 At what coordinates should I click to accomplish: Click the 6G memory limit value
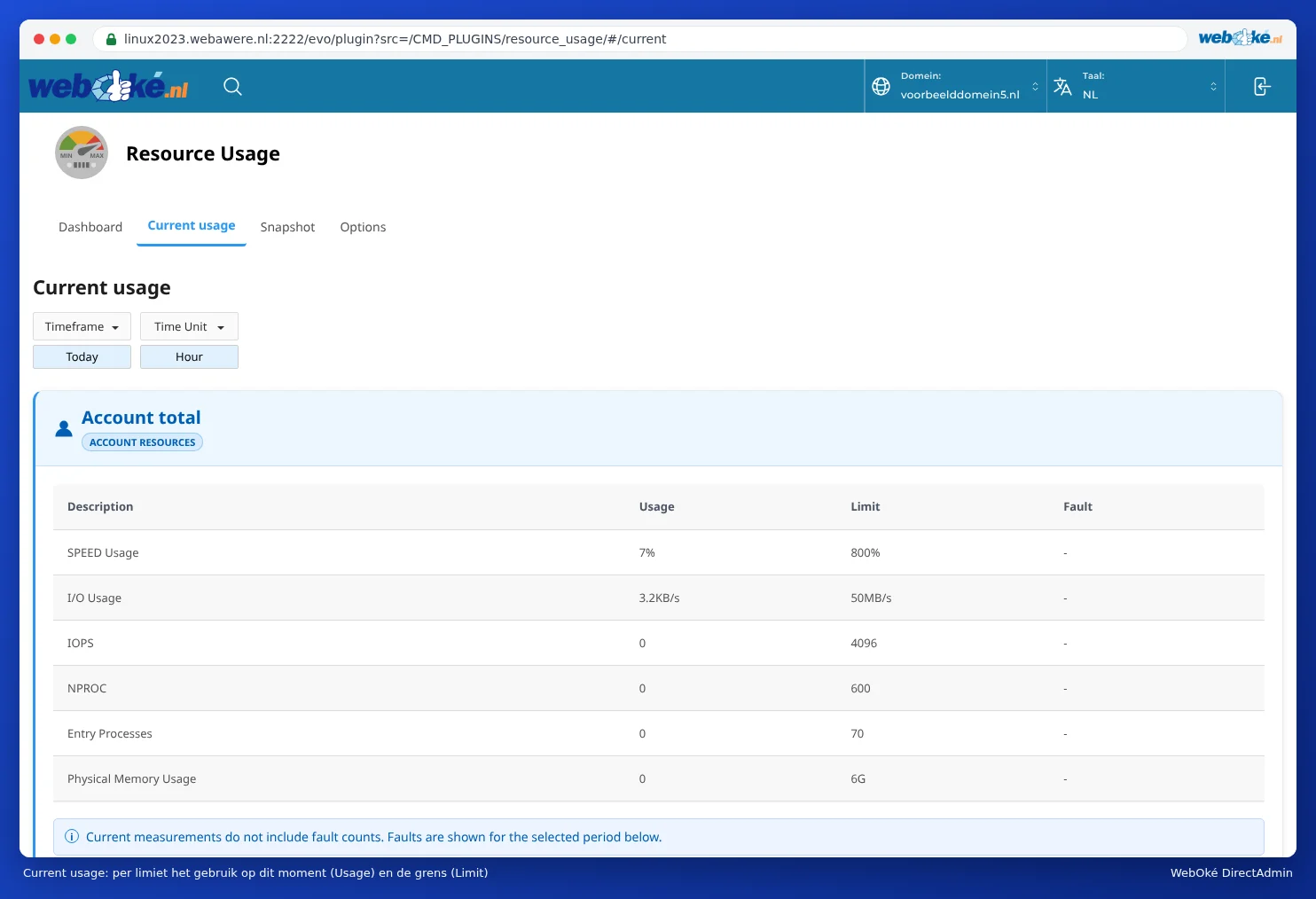click(858, 778)
